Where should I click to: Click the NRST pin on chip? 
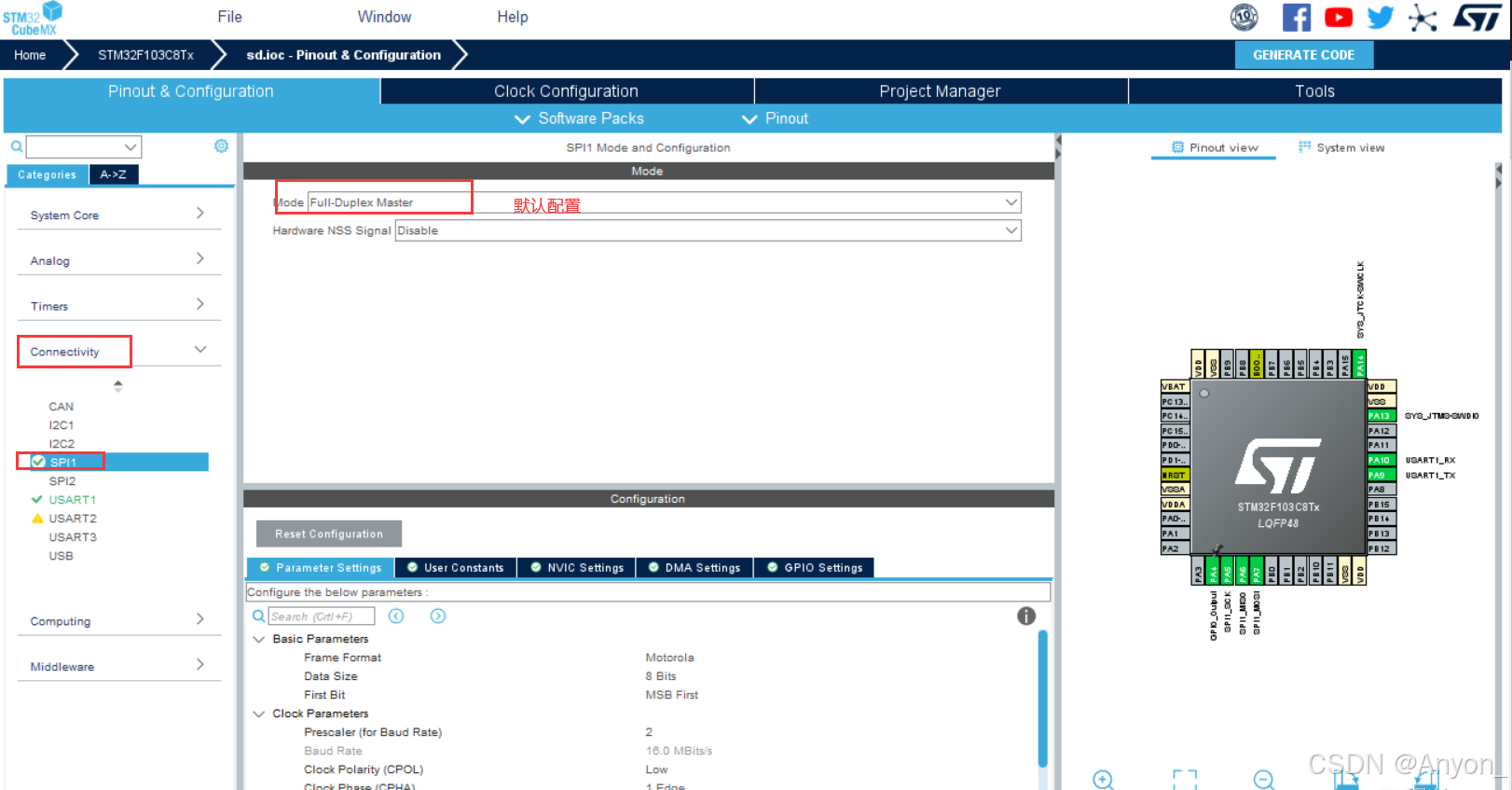[1175, 475]
